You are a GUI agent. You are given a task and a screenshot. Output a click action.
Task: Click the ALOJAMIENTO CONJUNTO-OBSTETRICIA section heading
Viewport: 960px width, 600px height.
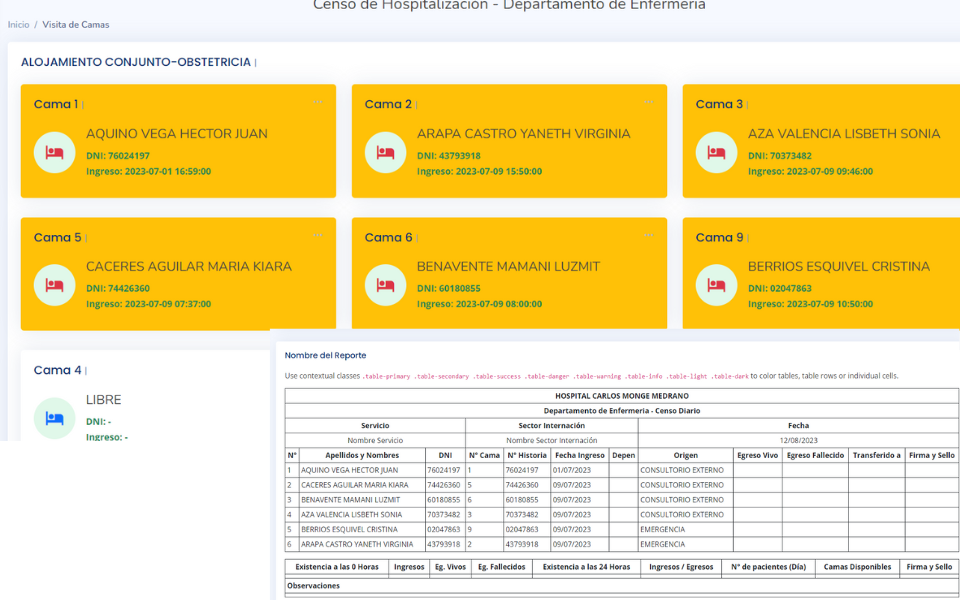[136, 62]
